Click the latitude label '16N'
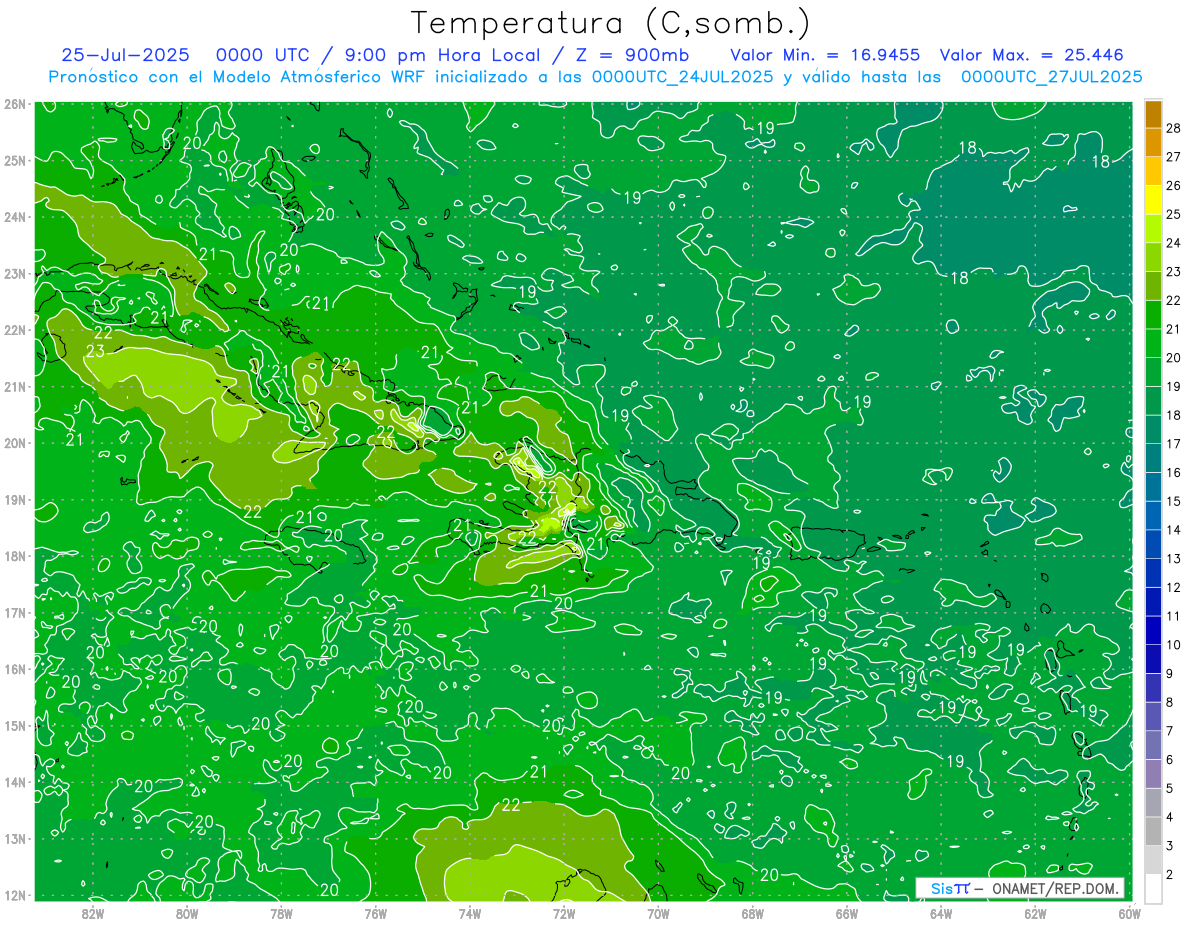This screenshot has width=1200, height=927. (14, 669)
